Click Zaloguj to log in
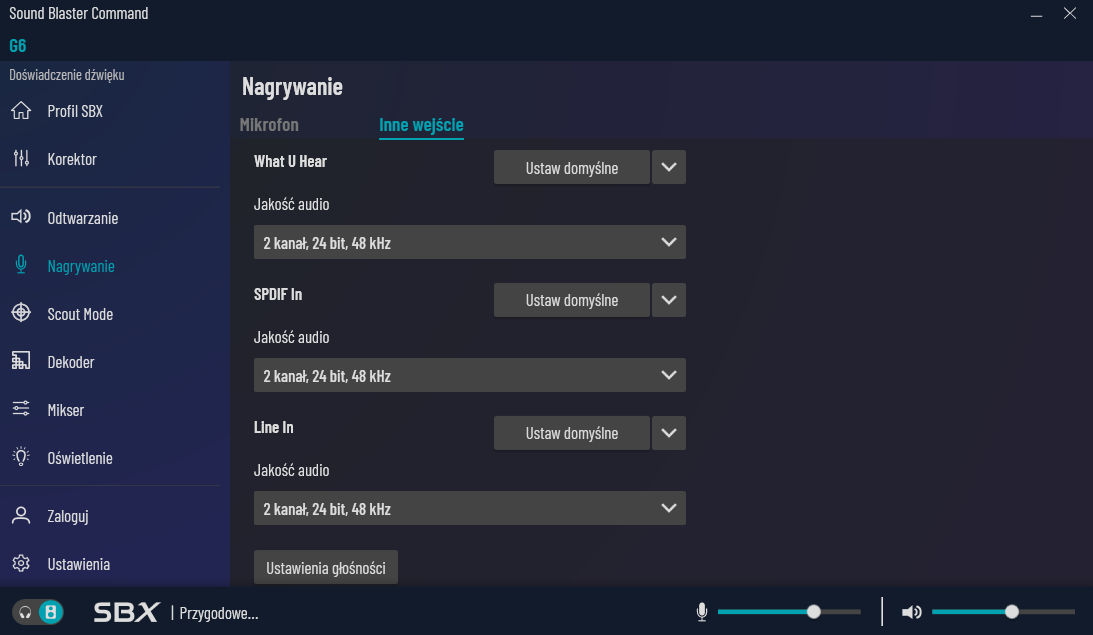1093x635 pixels. 68,517
